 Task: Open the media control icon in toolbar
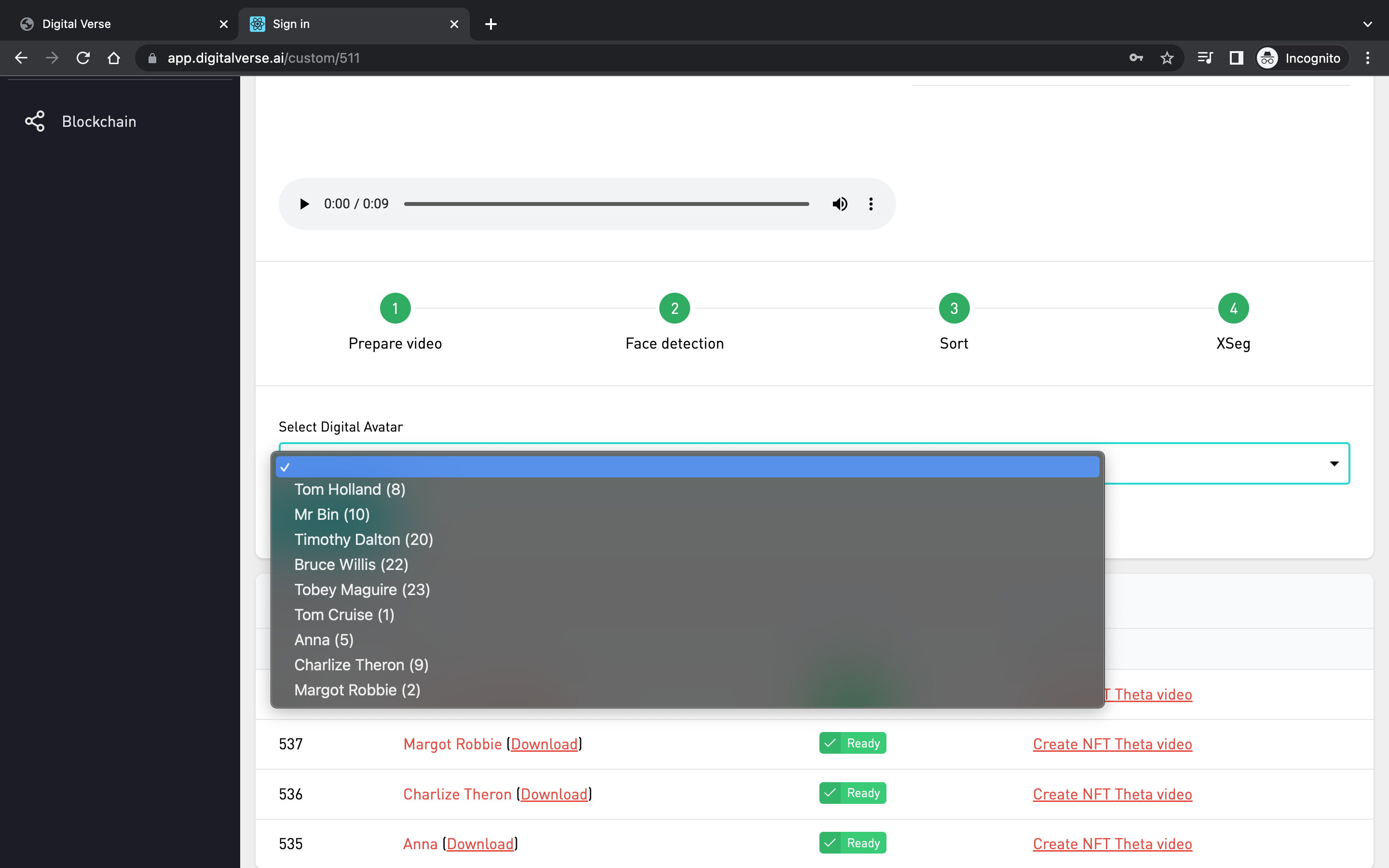(1205, 58)
